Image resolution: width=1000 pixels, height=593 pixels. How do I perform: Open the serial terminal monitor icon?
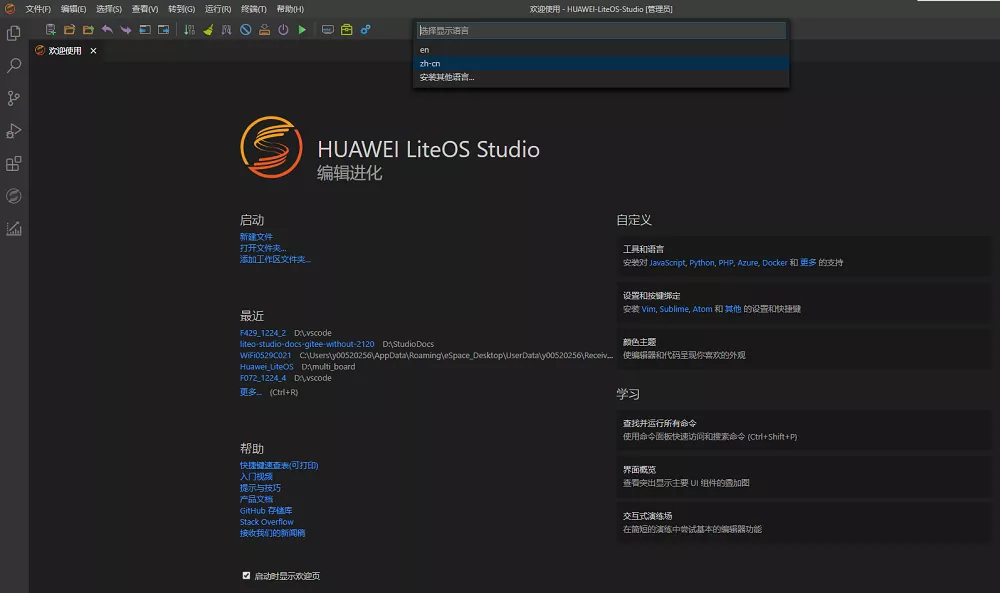(x=328, y=29)
